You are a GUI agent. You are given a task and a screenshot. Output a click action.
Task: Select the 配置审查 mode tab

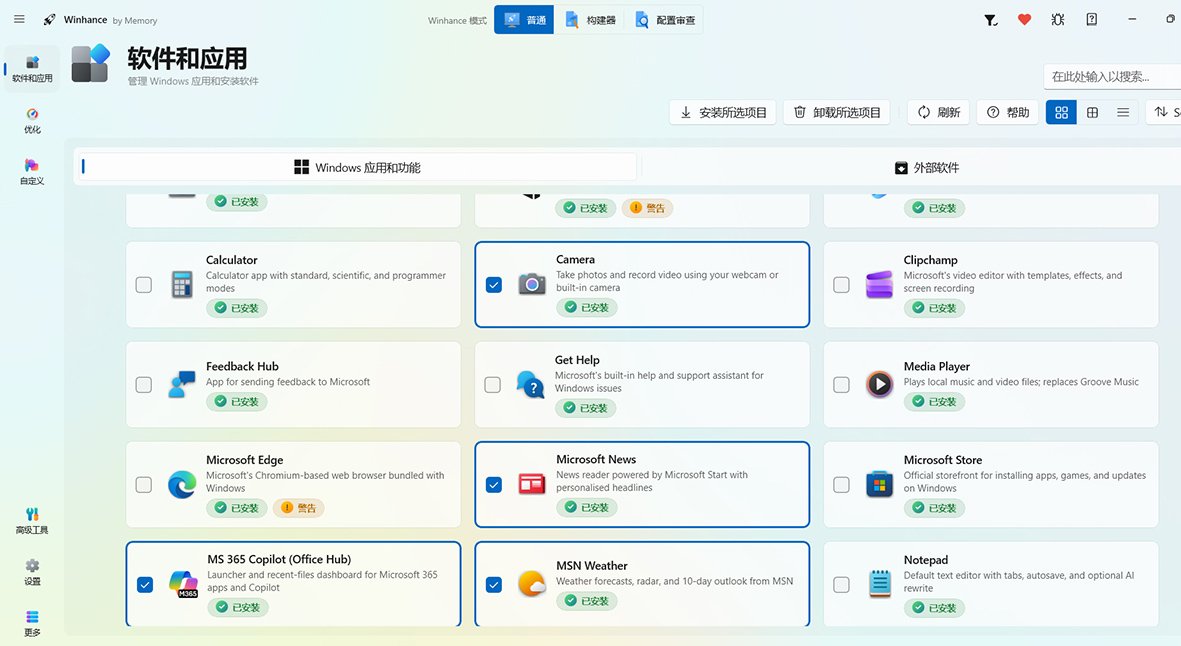click(665, 20)
